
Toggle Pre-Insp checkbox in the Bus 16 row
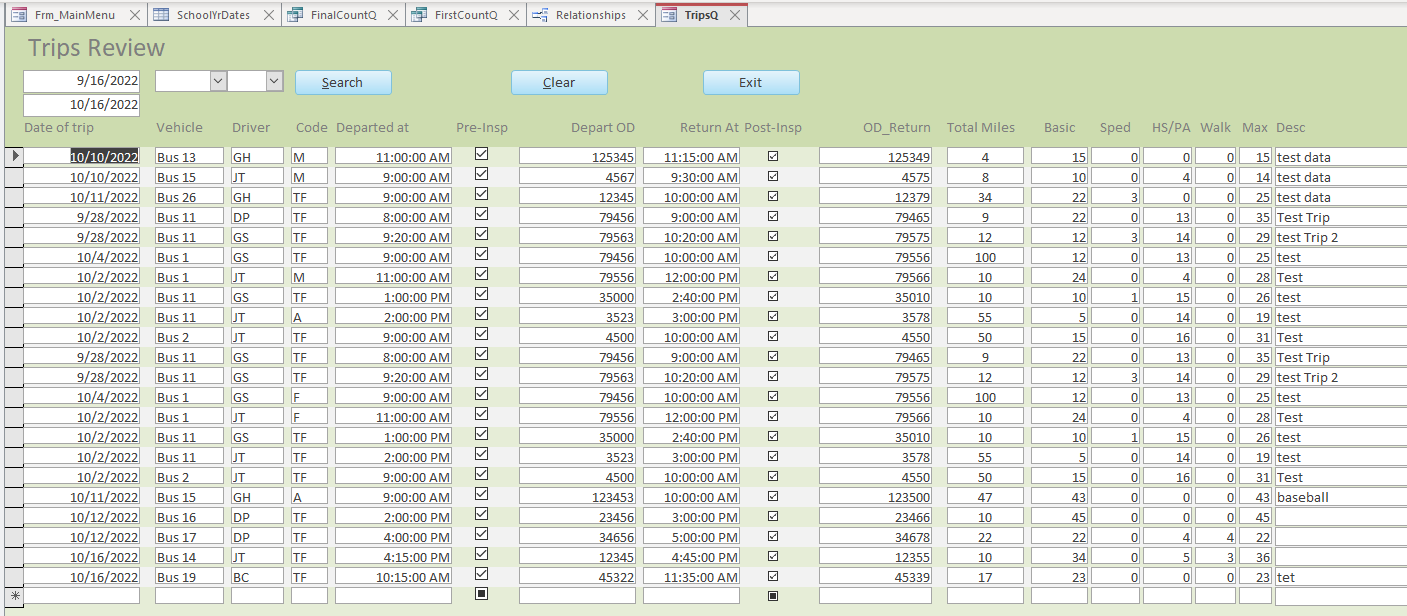point(481,514)
